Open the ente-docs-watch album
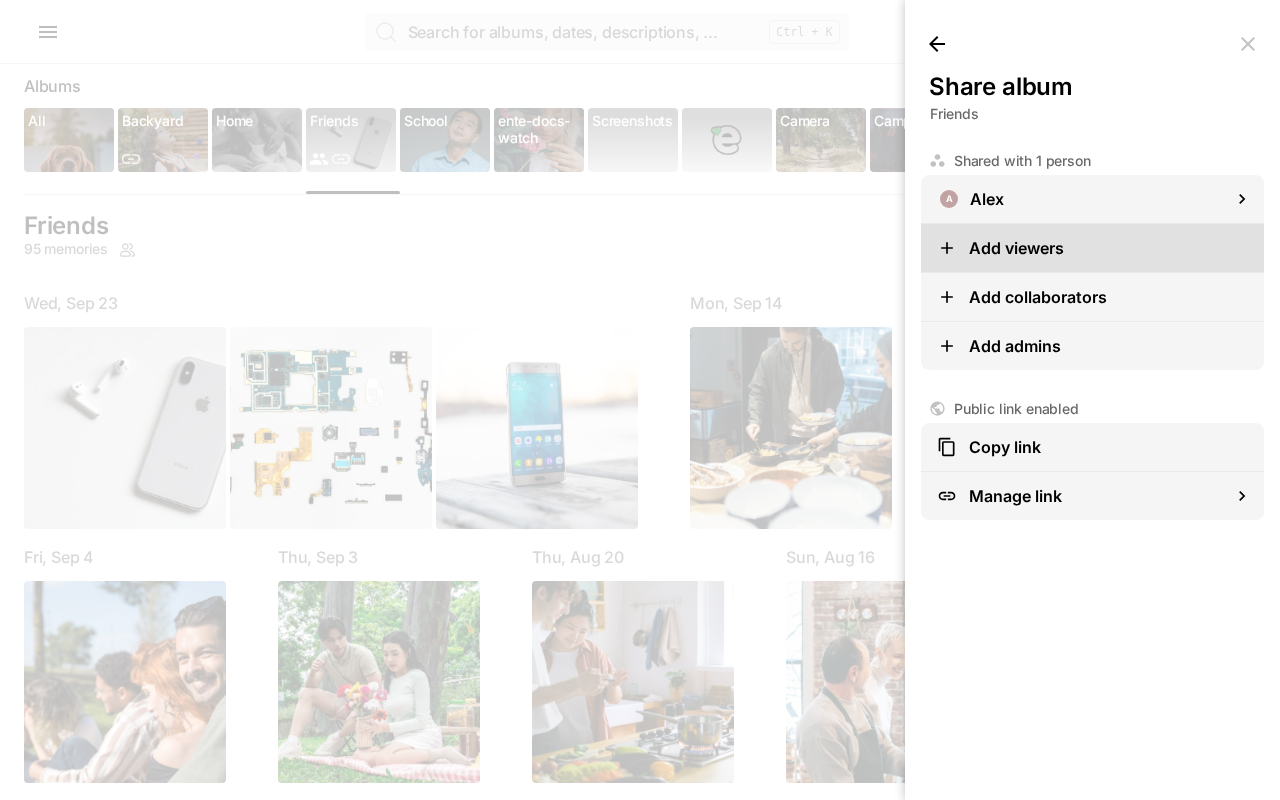Viewport: 1280px width, 800px height. click(x=539, y=140)
